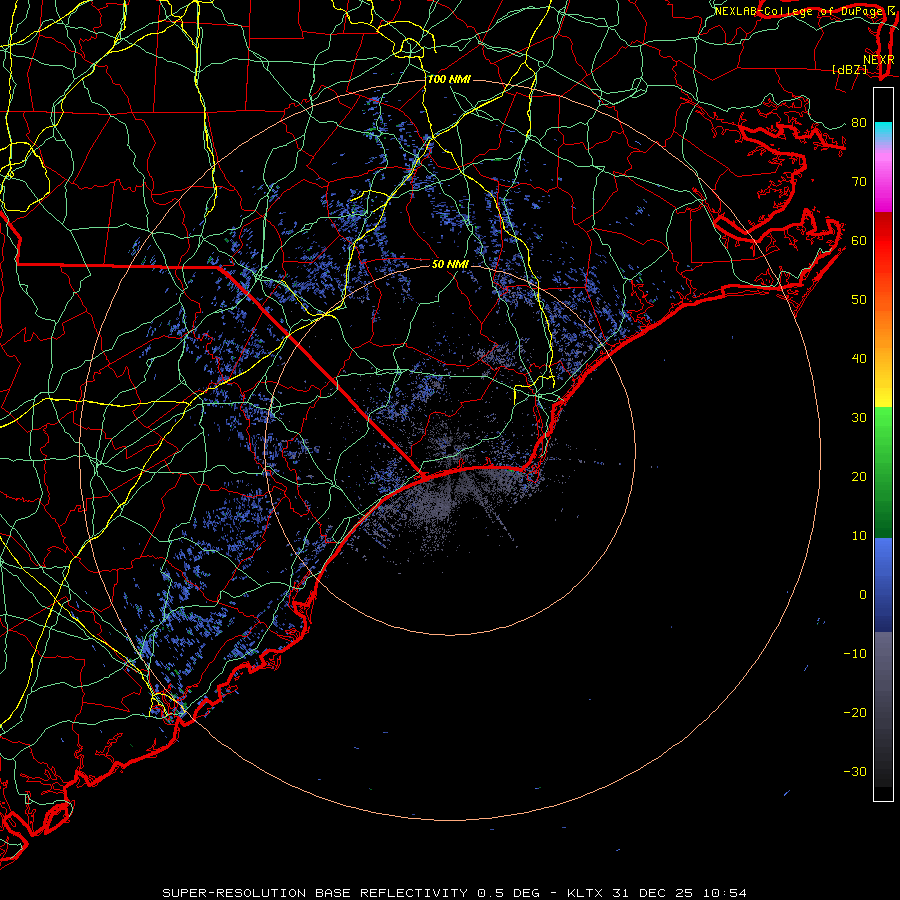The image size is (900, 900).
Task: Pick the yellow segment of the color bar
Action: click(883, 390)
